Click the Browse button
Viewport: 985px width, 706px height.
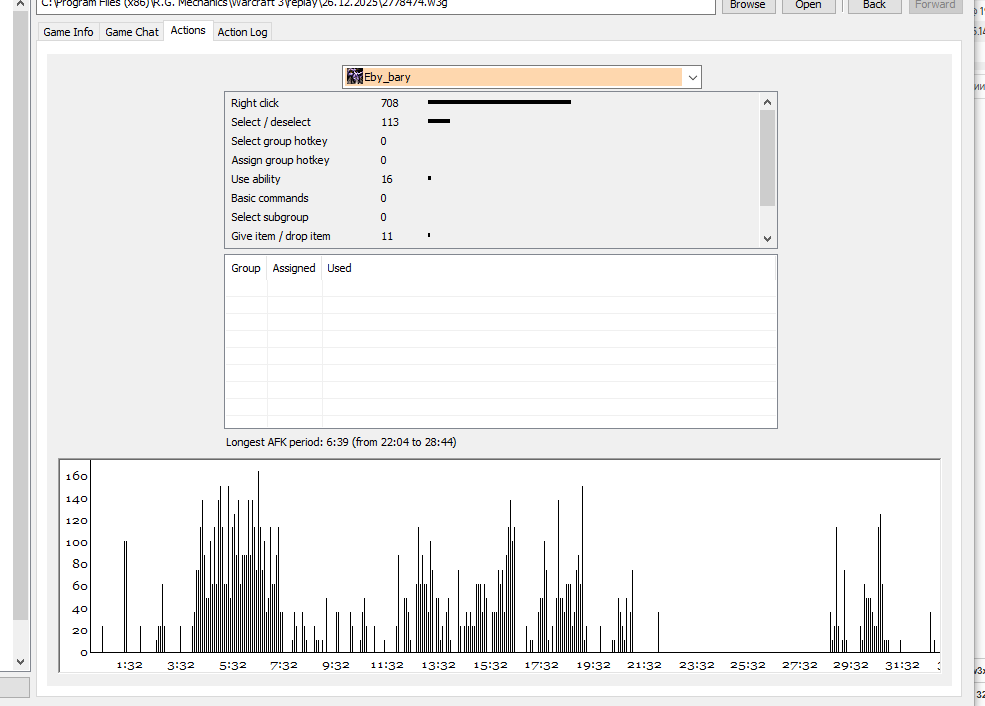point(748,5)
